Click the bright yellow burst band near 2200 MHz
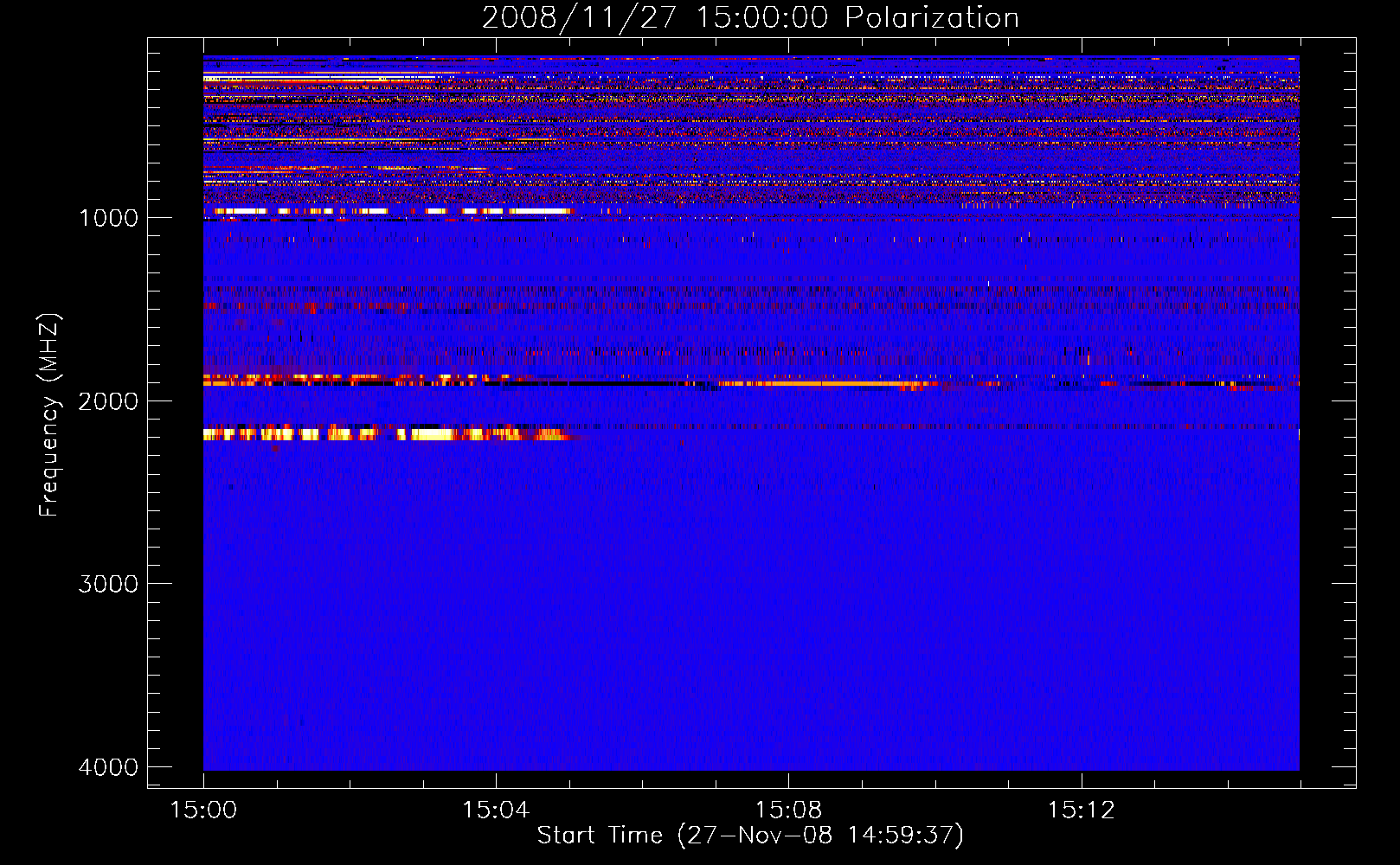Image resolution: width=1400 pixels, height=865 pixels. point(385,433)
